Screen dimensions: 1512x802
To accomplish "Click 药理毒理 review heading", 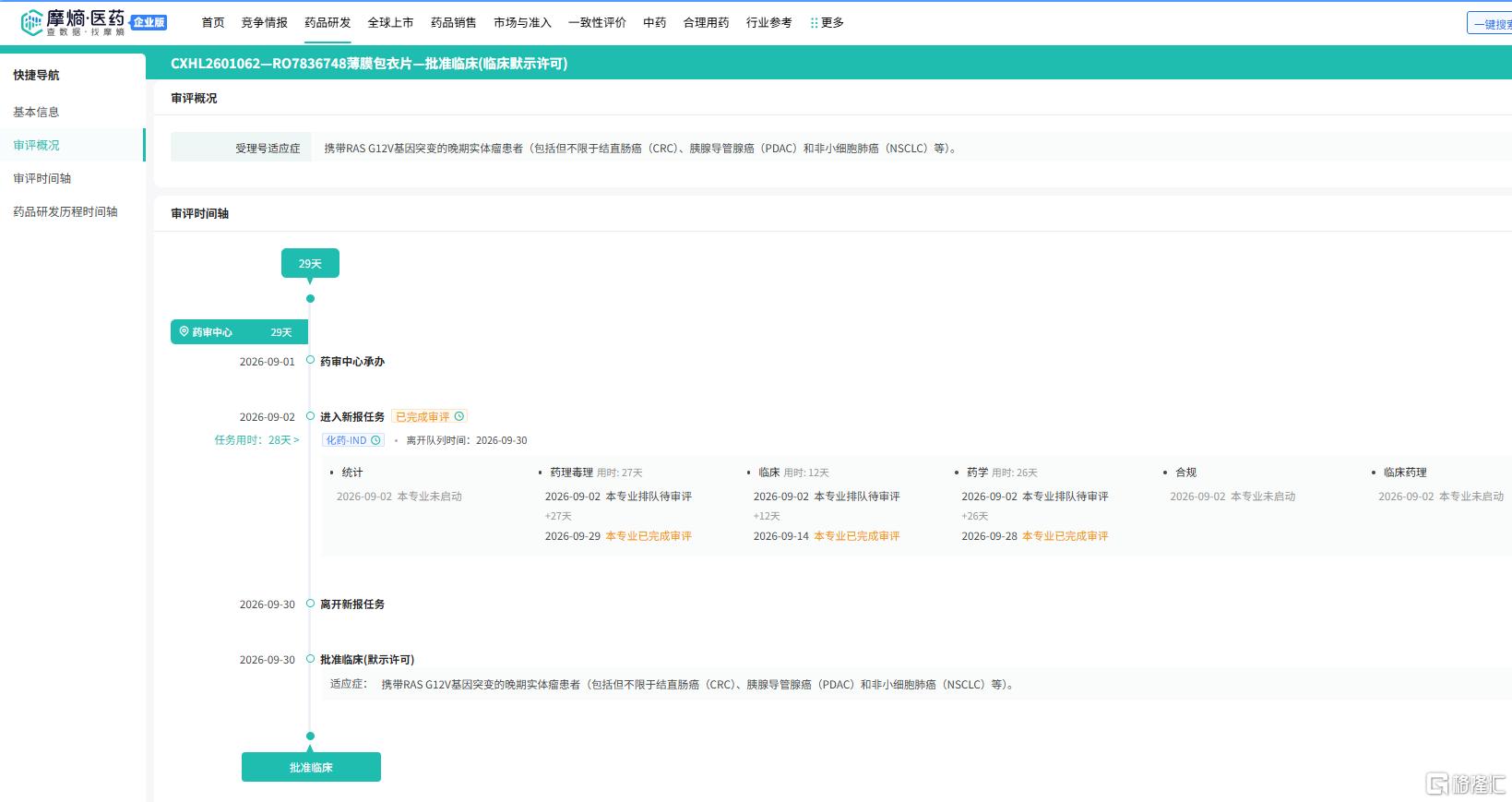I will [571, 473].
